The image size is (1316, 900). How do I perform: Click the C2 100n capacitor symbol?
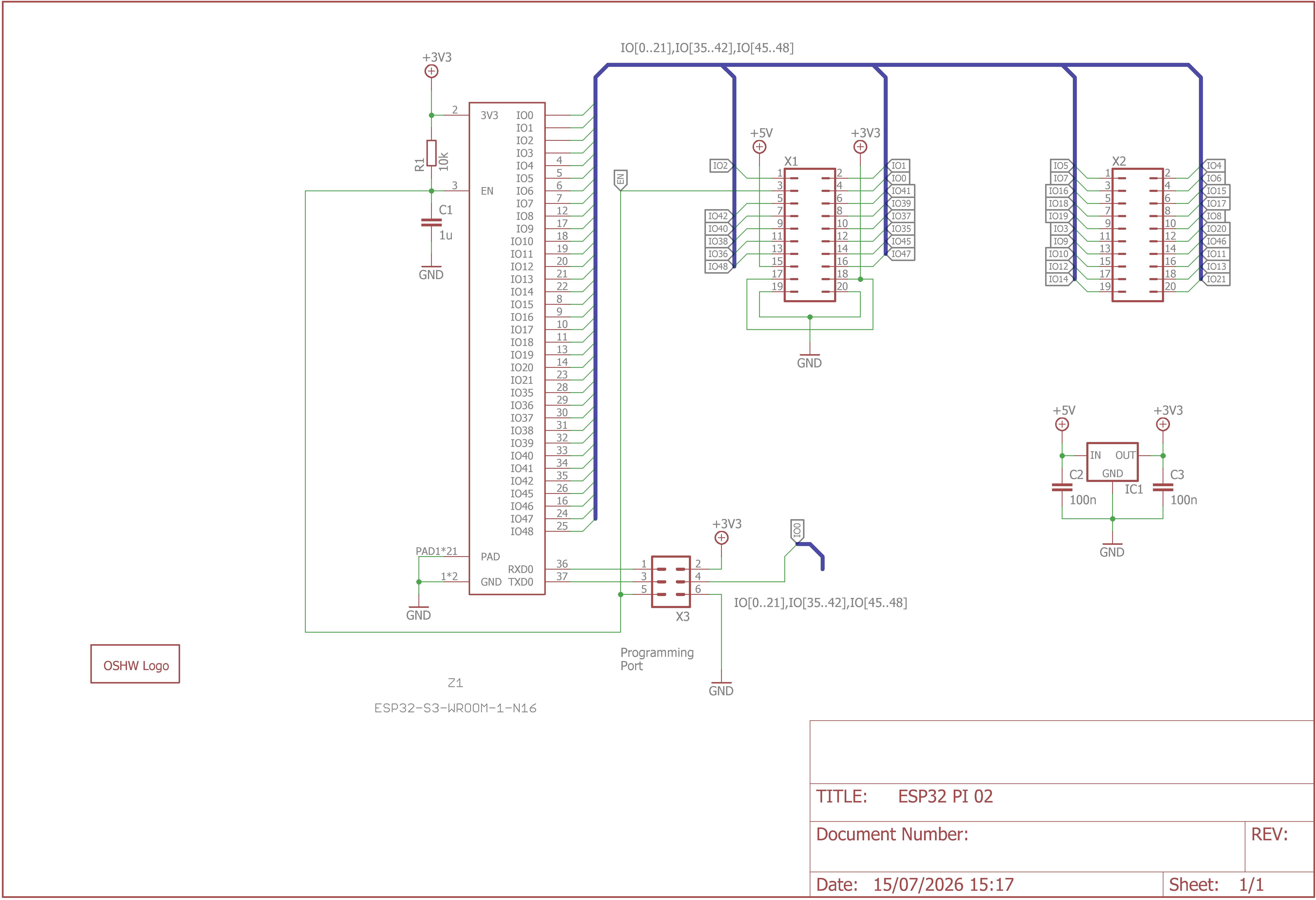pos(1062,487)
